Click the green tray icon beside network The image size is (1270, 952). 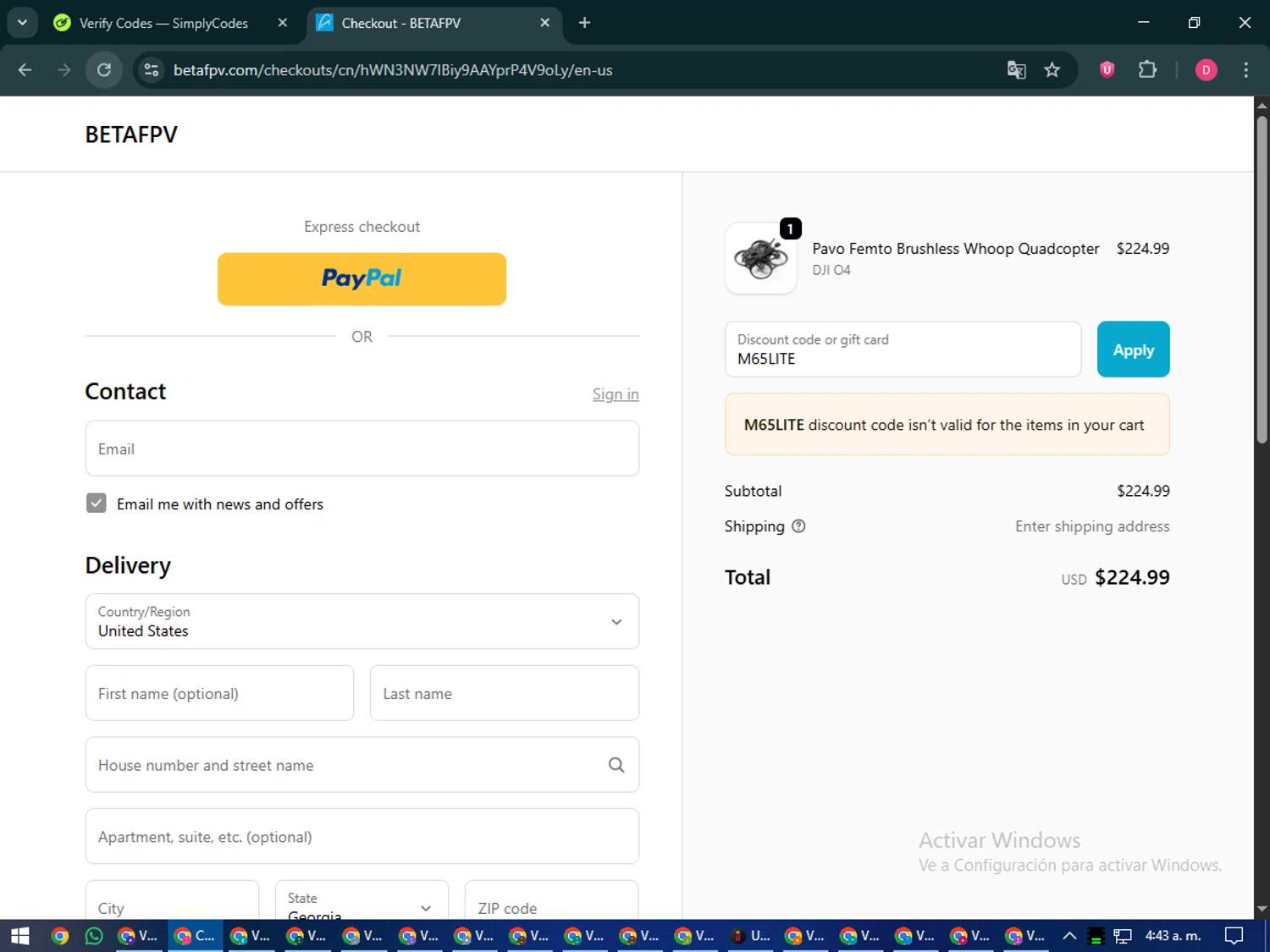pyautogui.click(x=1096, y=936)
